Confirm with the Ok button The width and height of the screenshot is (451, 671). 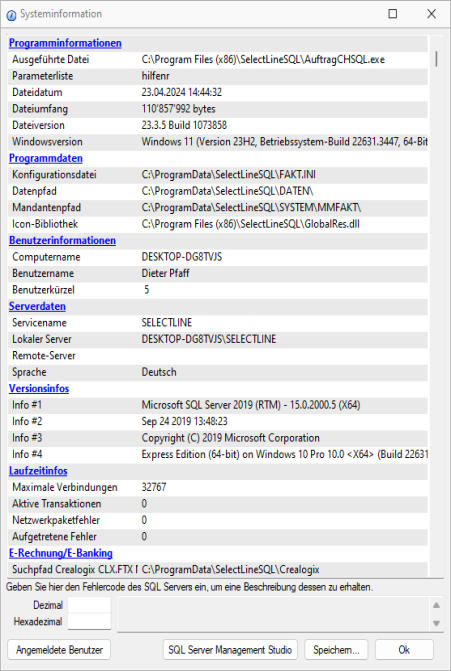coord(404,650)
